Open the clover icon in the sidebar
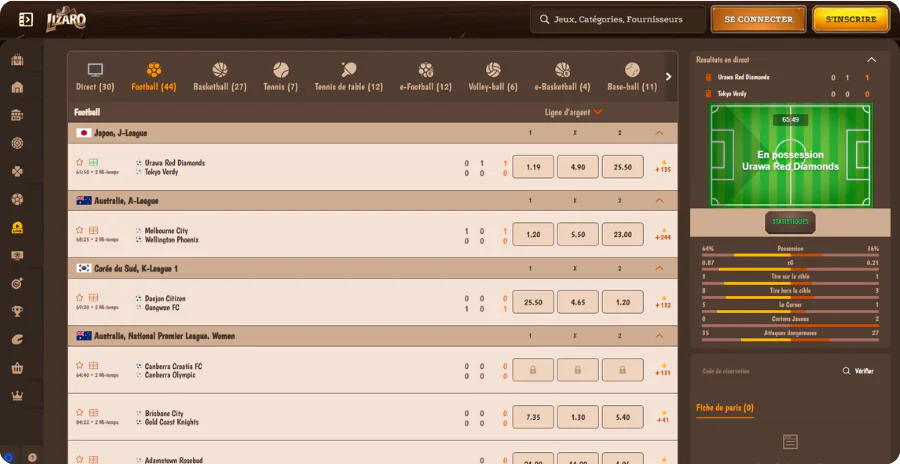The height and width of the screenshot is (464, 900). coord(17,171)
